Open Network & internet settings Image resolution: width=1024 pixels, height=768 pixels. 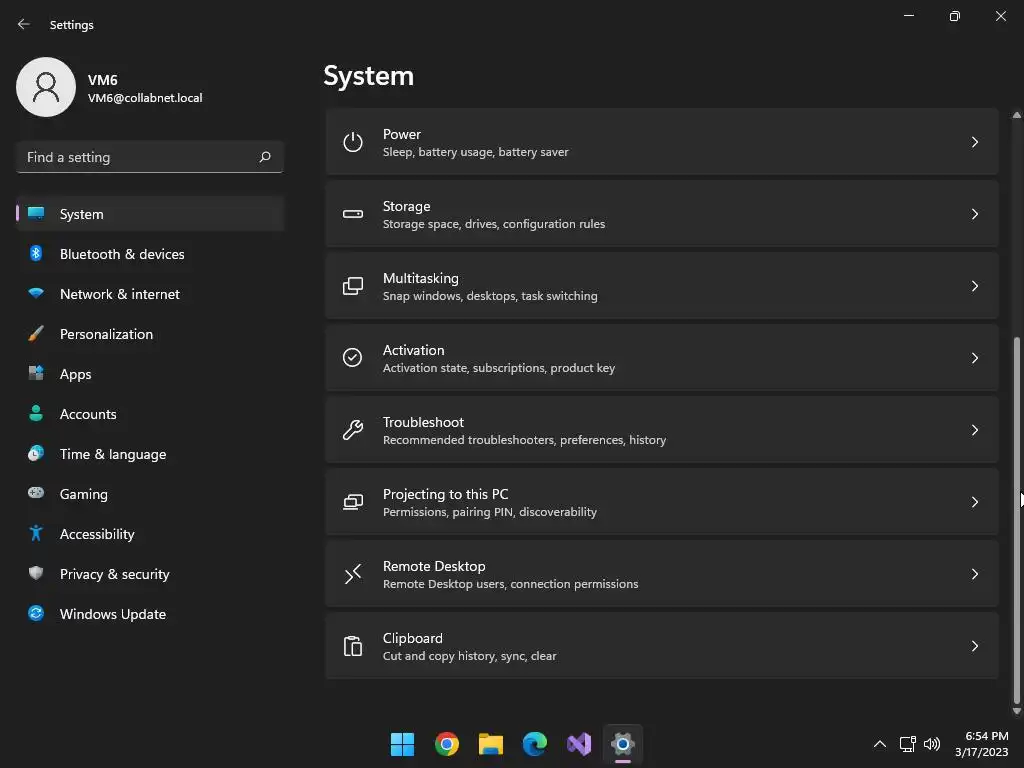pyautogui.click(x=150, y=294)
